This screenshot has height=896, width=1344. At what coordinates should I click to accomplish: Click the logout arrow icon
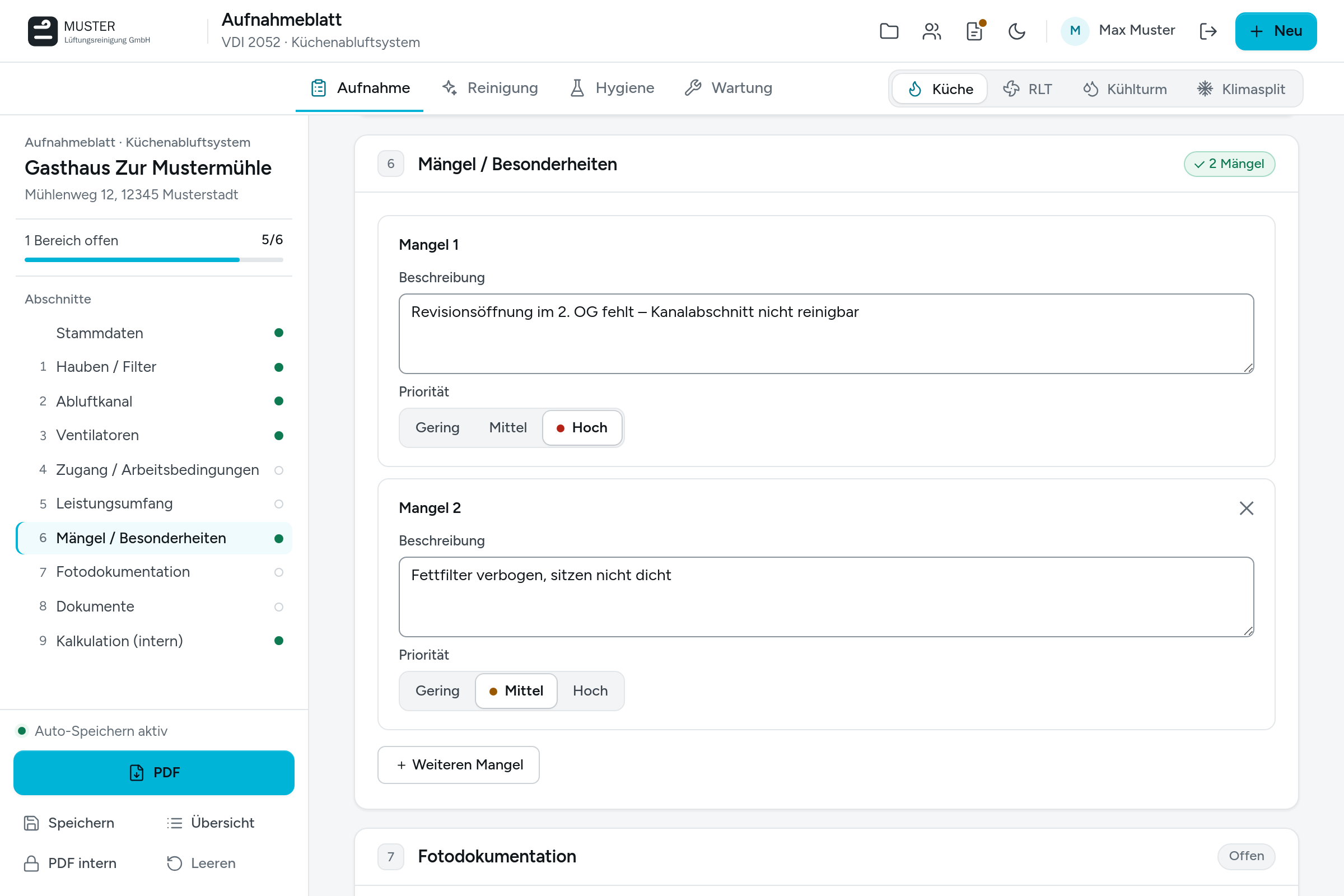click(x=1208, y=31)
